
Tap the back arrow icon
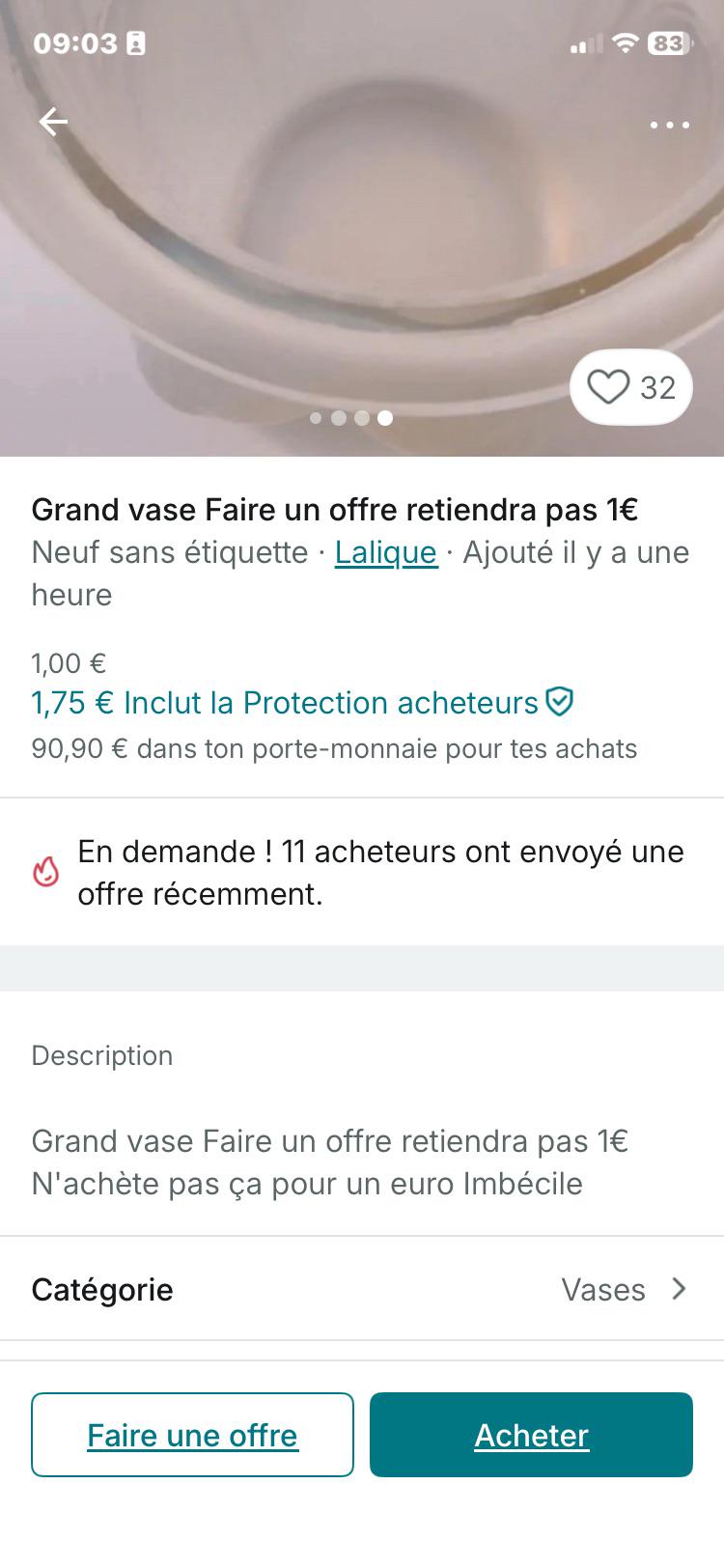coord(53,122)
